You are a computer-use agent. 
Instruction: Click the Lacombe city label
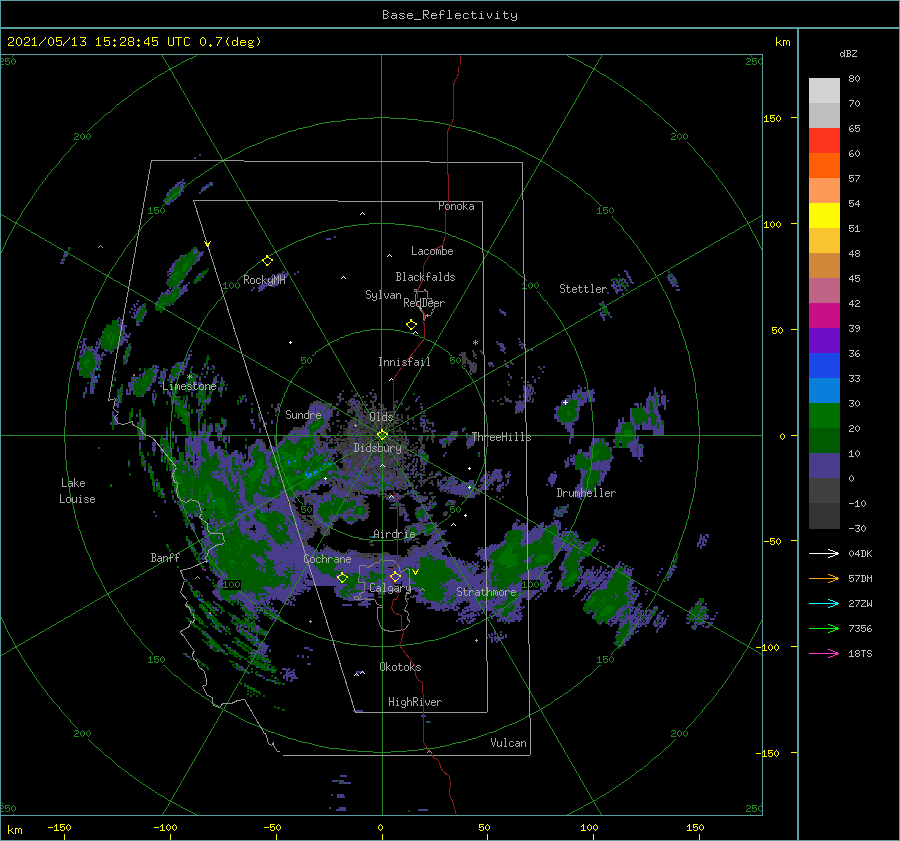(432, 251)
